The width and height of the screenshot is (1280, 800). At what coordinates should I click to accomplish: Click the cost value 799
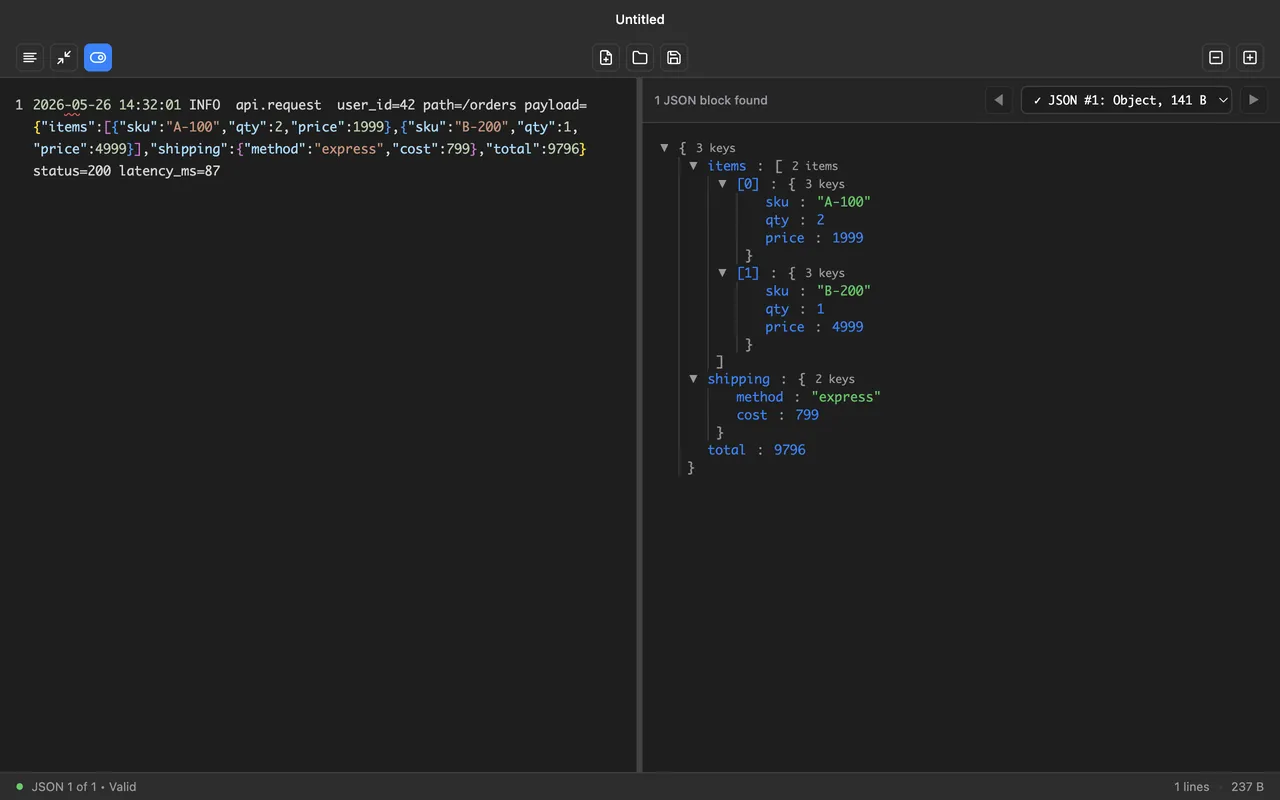[807, 415]
